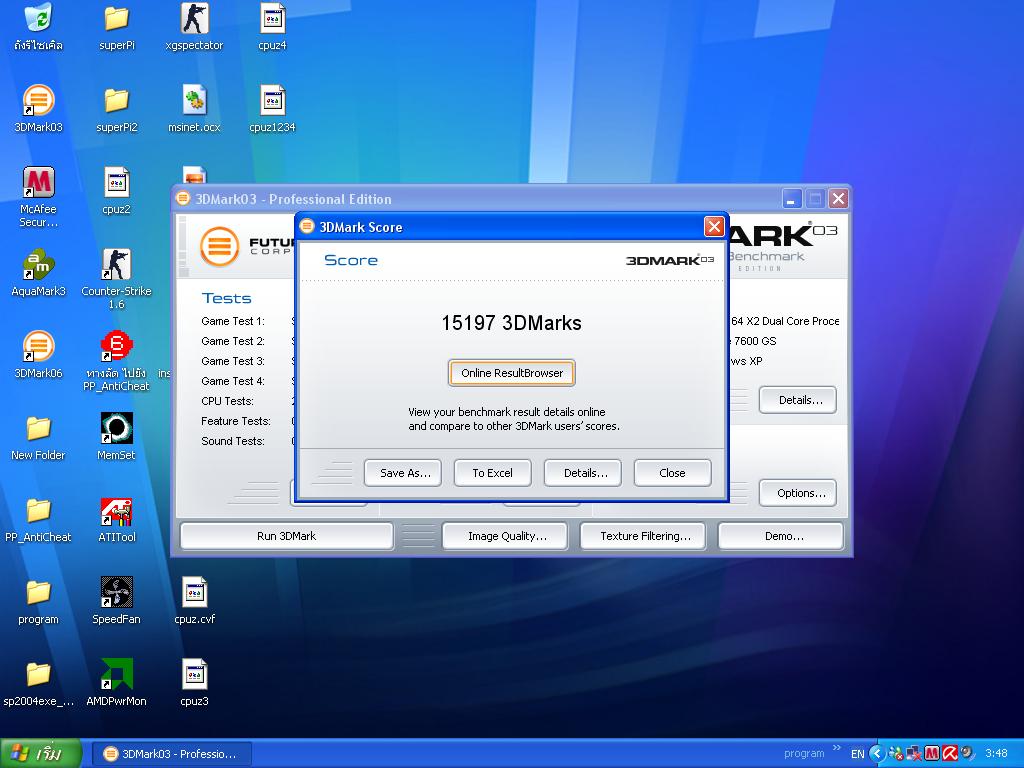
Task: Select the ATITool desktop icon
Action: (116, 511)
